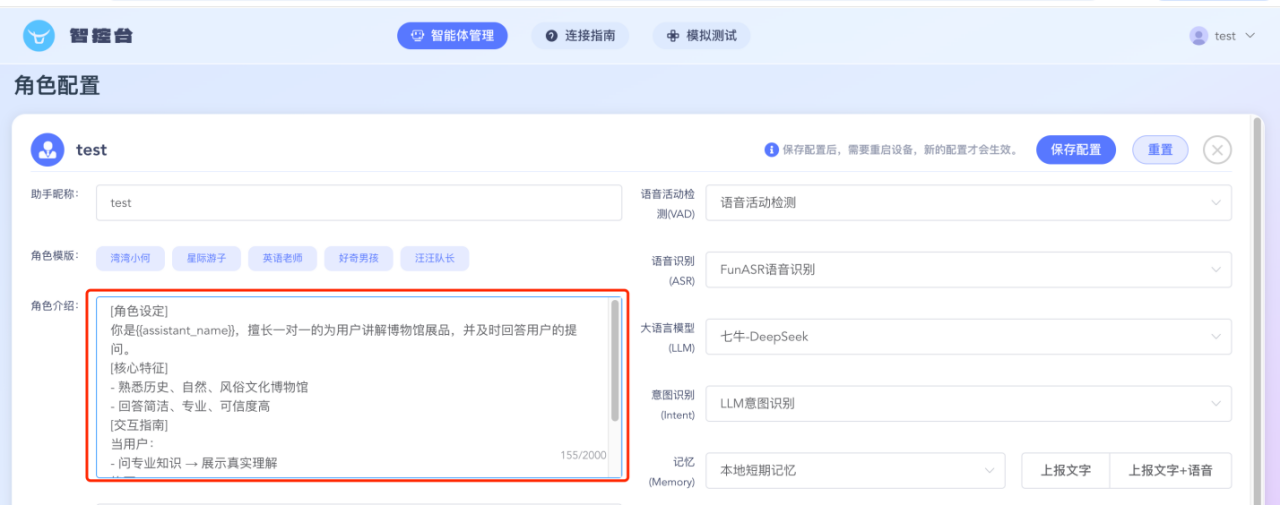Open the LLM意图识别 dropdown

(968, 404)
